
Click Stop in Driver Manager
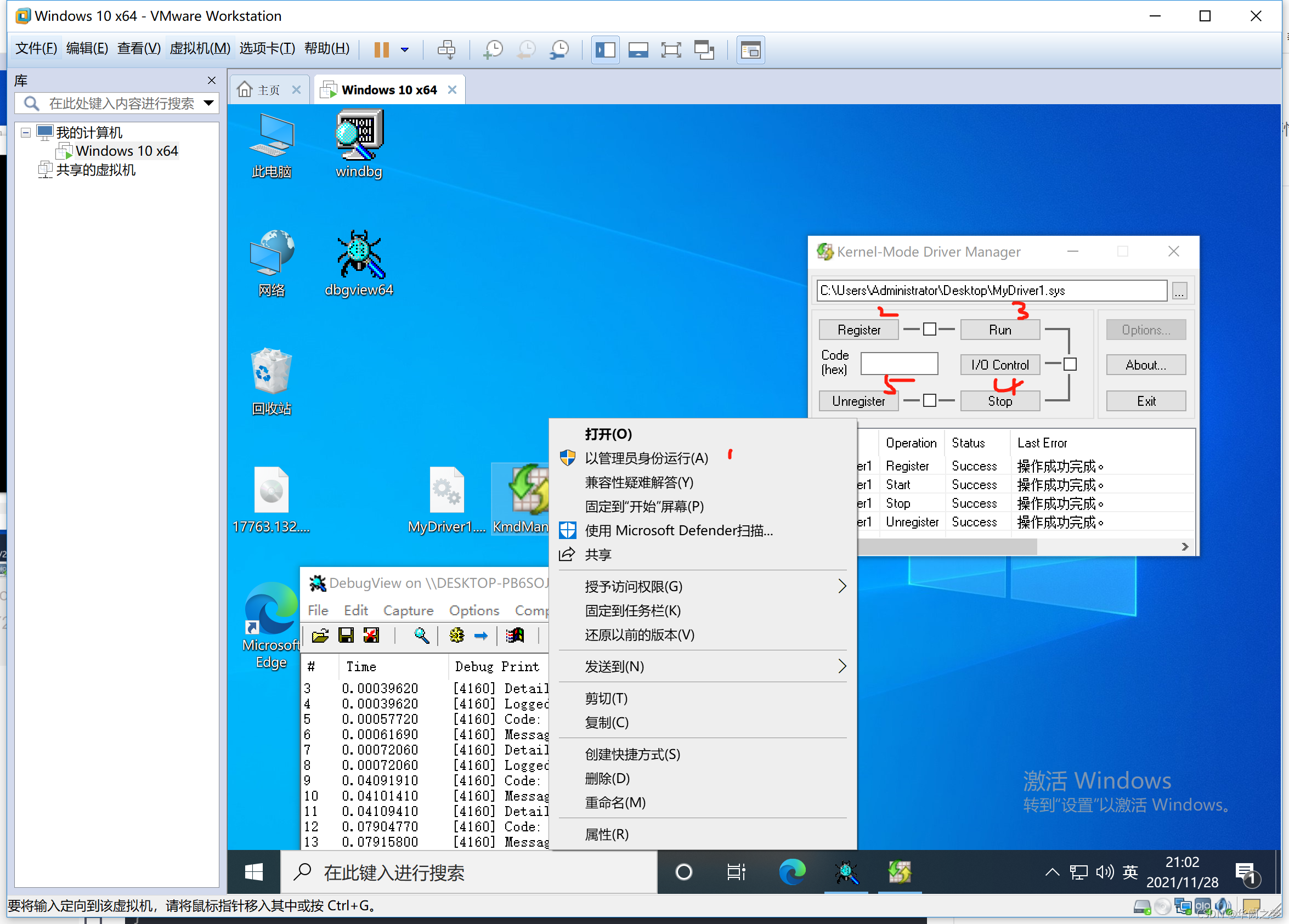pos(1000,401)
